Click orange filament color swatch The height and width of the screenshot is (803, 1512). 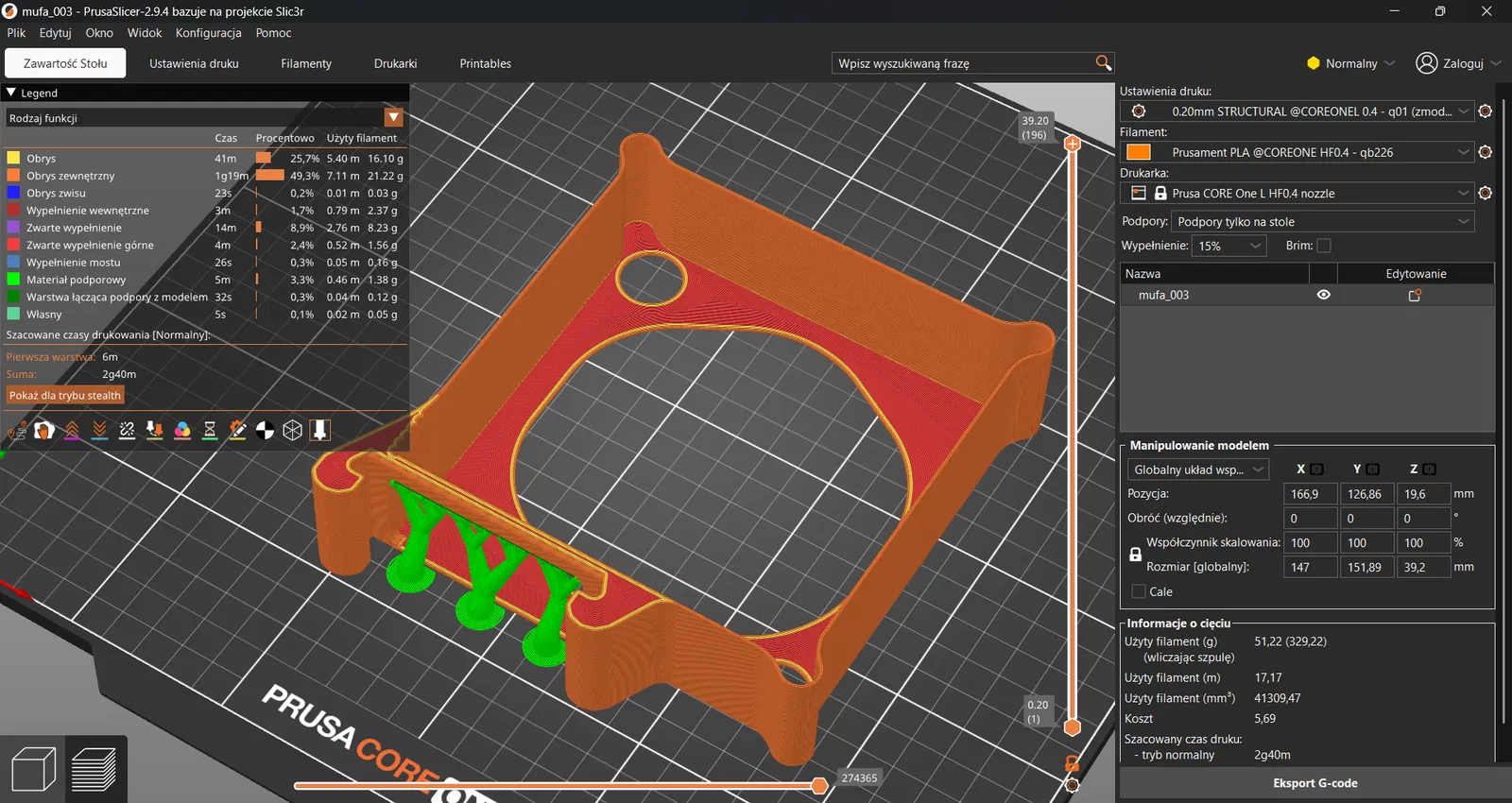tap(1139, 152)
